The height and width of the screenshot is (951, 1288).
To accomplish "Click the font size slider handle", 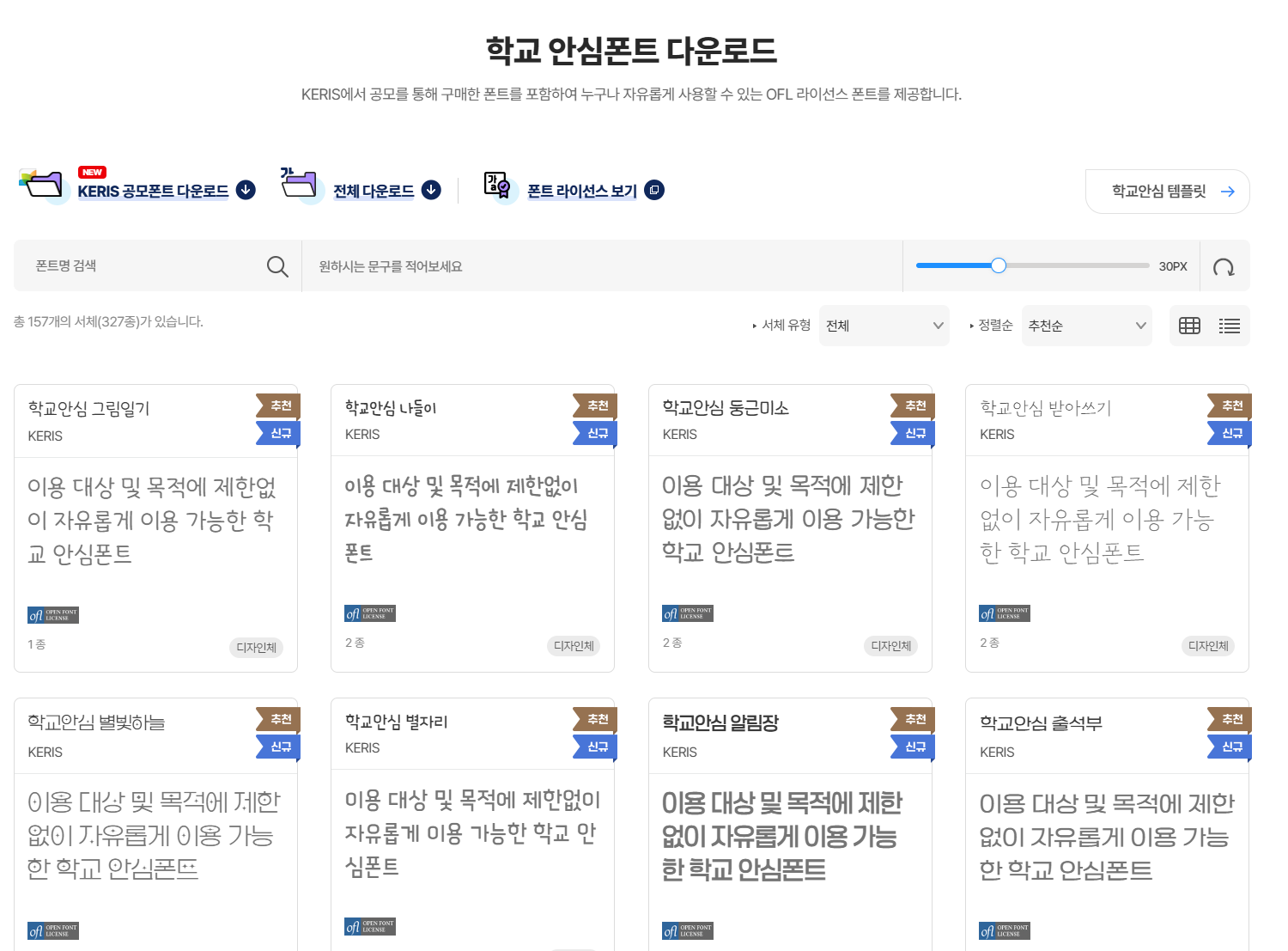I will tap(998, 265).
